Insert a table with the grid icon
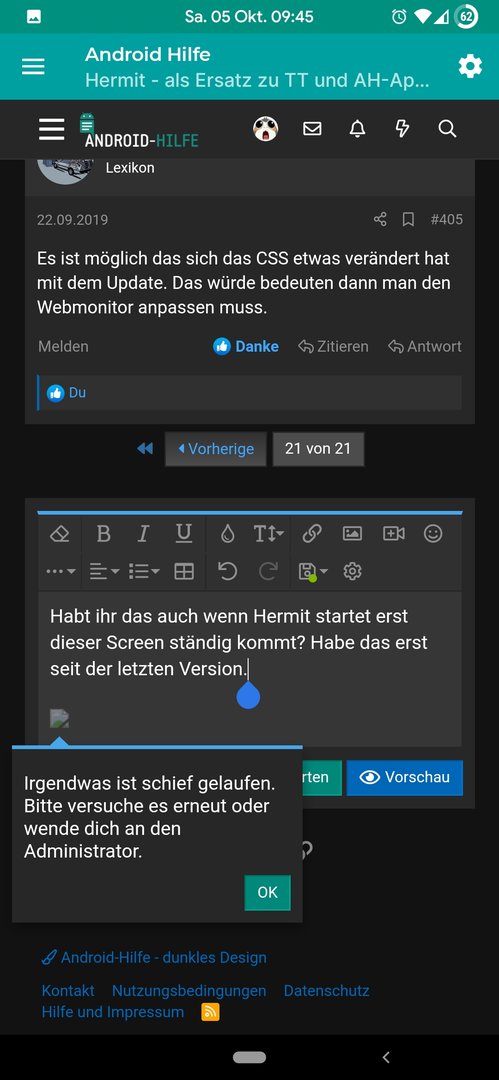 (184, 571)
